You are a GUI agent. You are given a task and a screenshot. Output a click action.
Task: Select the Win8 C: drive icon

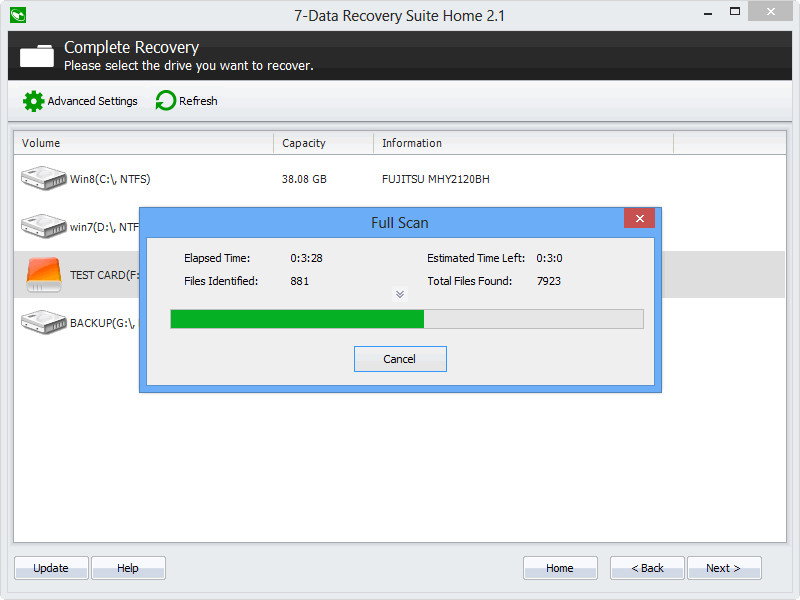point(43,178)
